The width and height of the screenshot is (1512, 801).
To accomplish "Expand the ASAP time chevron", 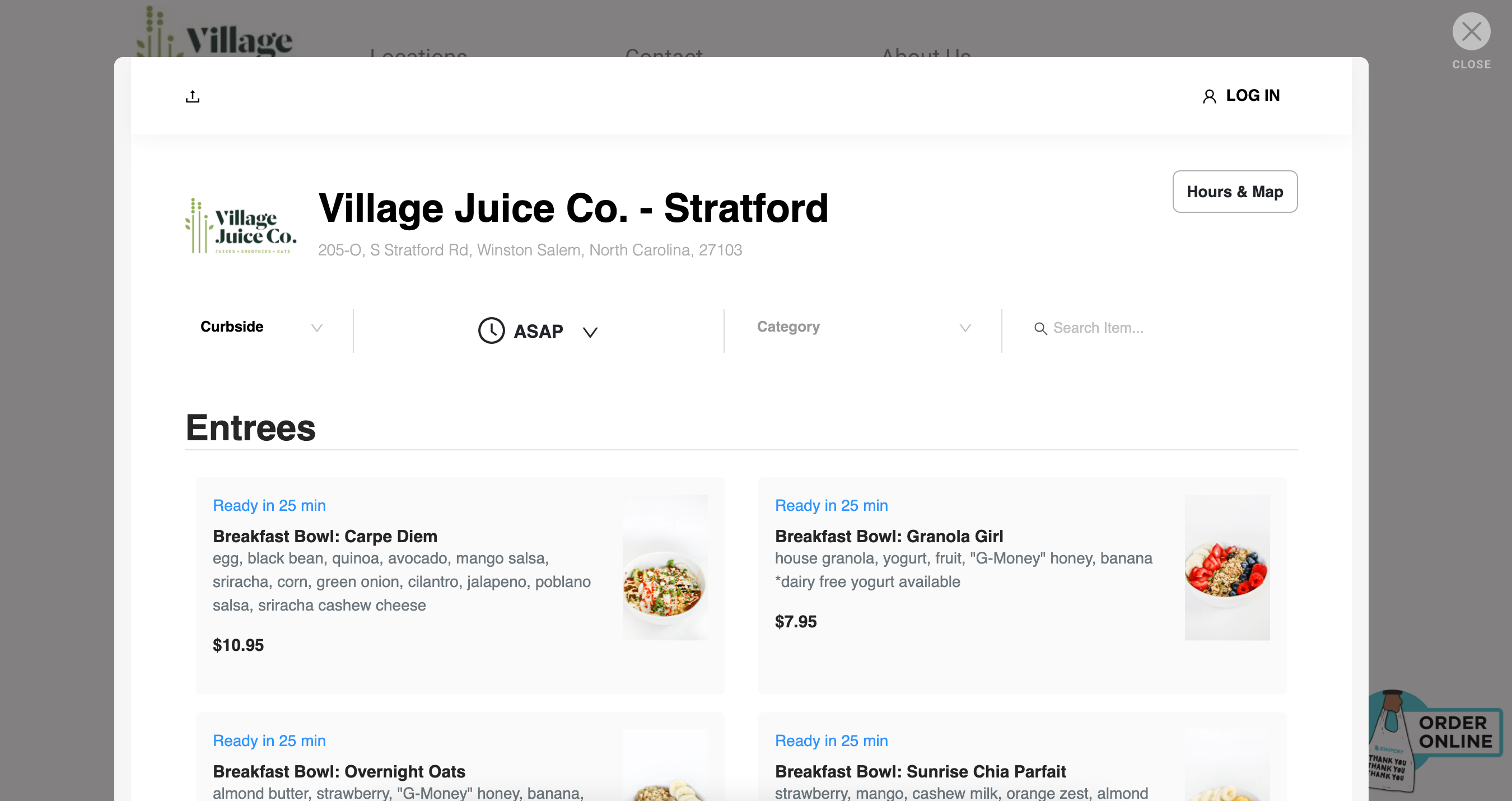I will (x=590, y=332).
